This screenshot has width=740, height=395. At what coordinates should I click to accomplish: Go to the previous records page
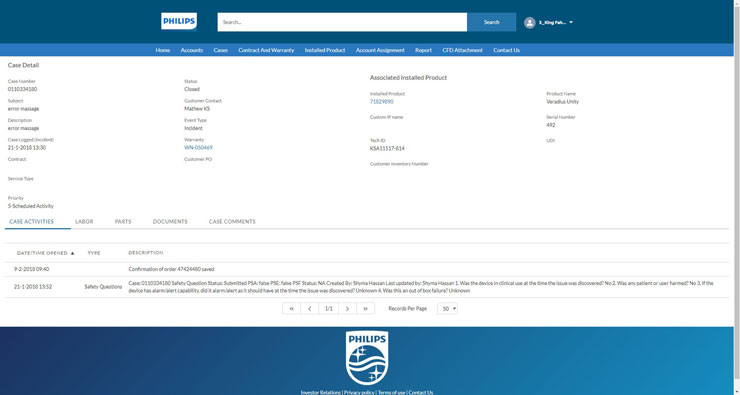coord(310,309)
